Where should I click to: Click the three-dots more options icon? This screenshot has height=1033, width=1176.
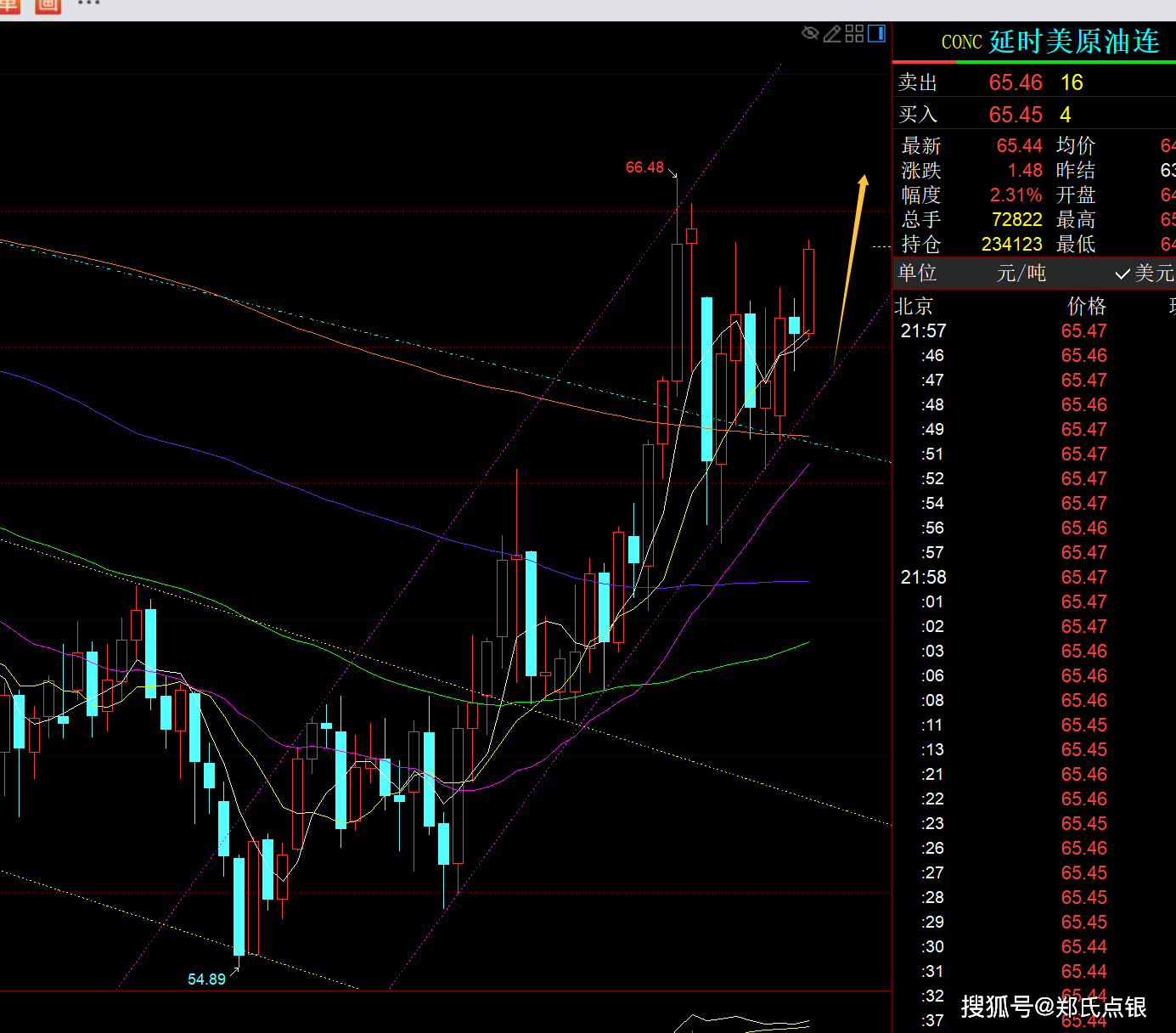point(88,4)
